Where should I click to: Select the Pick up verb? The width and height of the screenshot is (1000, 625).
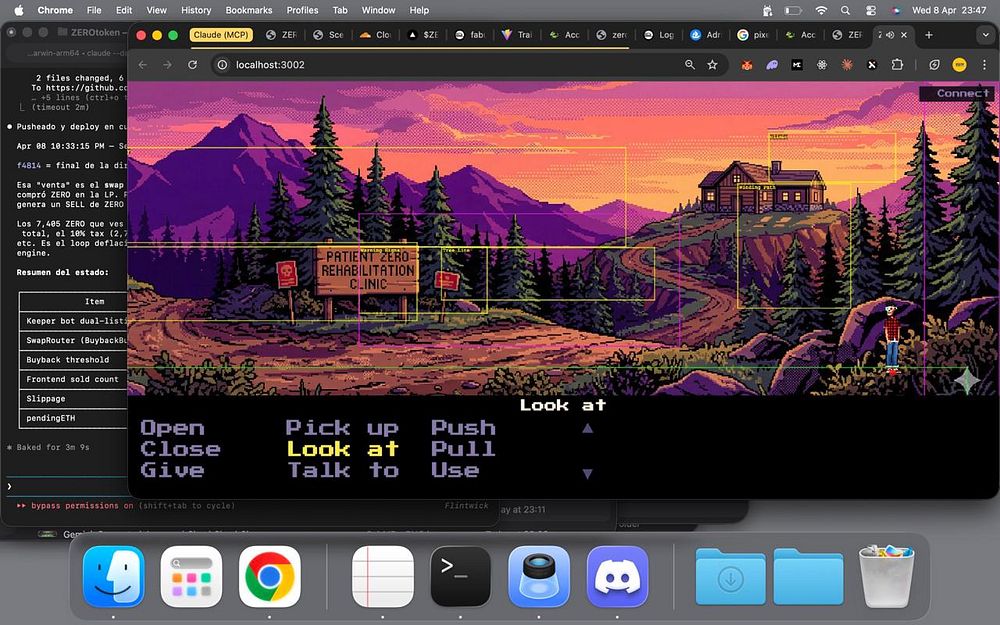342,428
